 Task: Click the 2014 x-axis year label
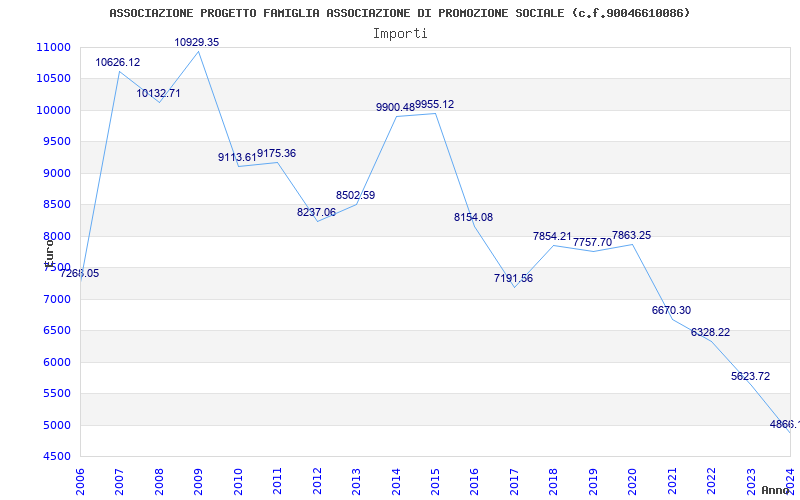tap(395, 481)
